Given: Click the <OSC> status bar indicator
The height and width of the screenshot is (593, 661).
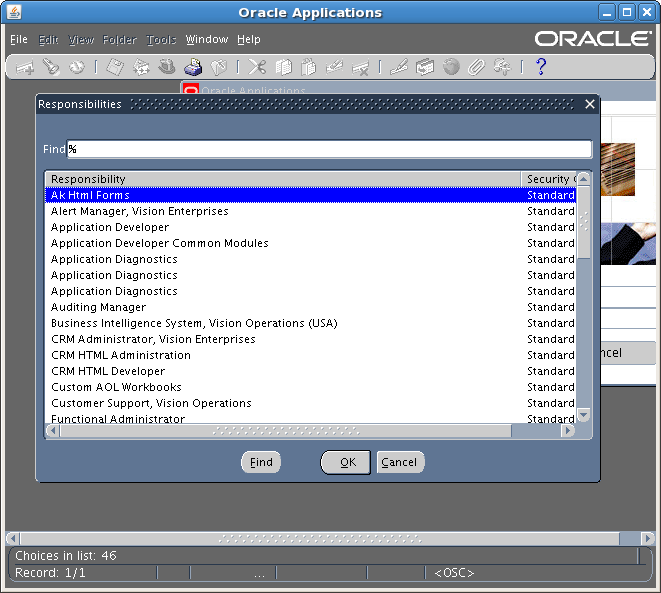Looking at the screenshot, I should [454, 573].
